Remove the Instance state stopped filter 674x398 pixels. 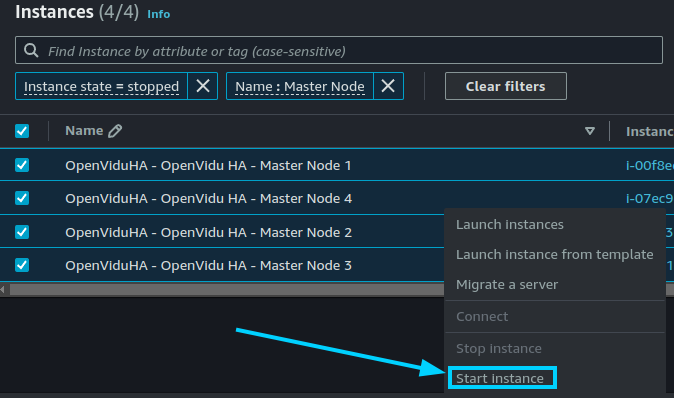point(203,86)
